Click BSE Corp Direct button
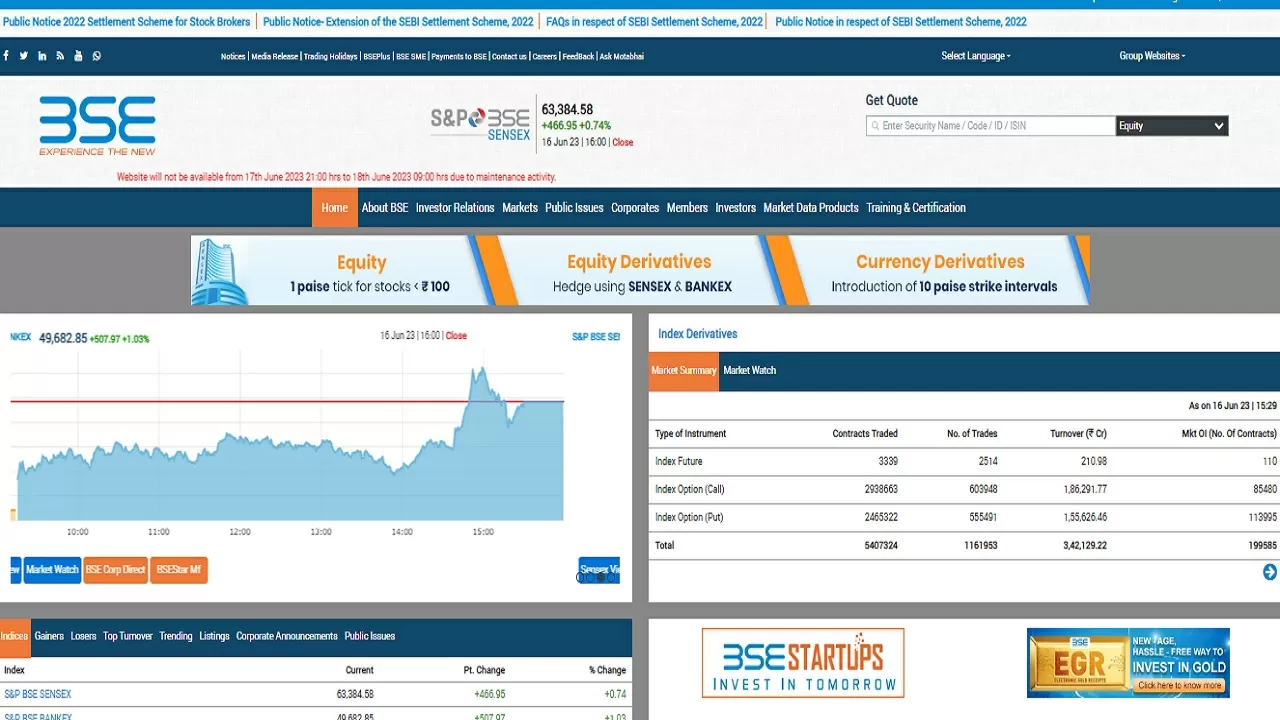The image size is (1280, 720). pos(115,570)
